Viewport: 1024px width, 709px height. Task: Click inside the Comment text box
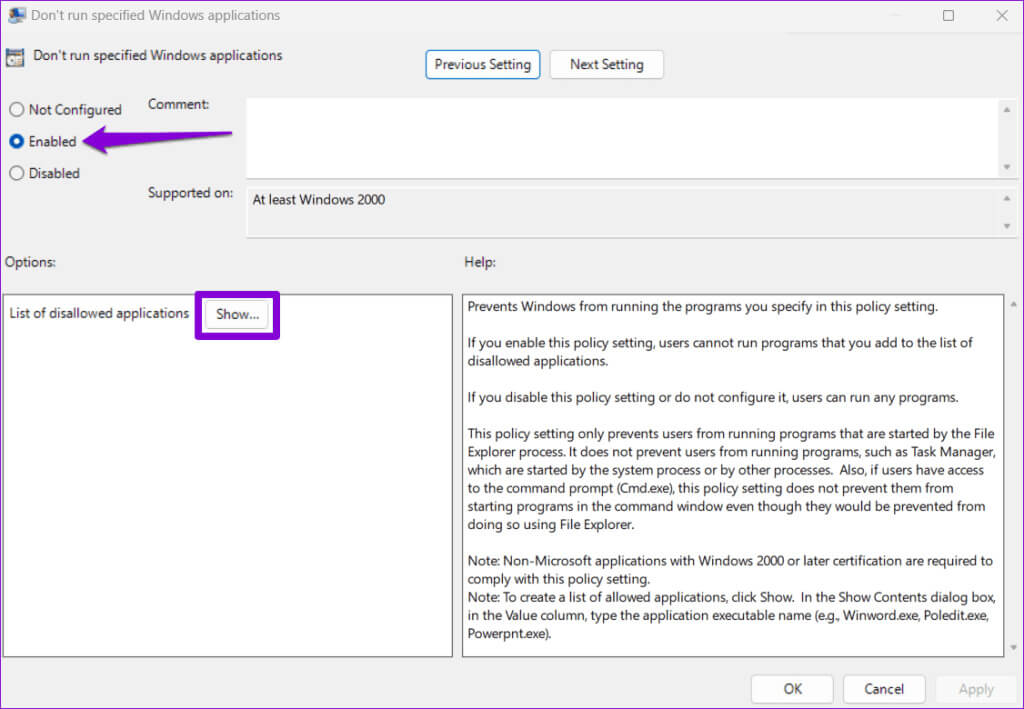622,138
